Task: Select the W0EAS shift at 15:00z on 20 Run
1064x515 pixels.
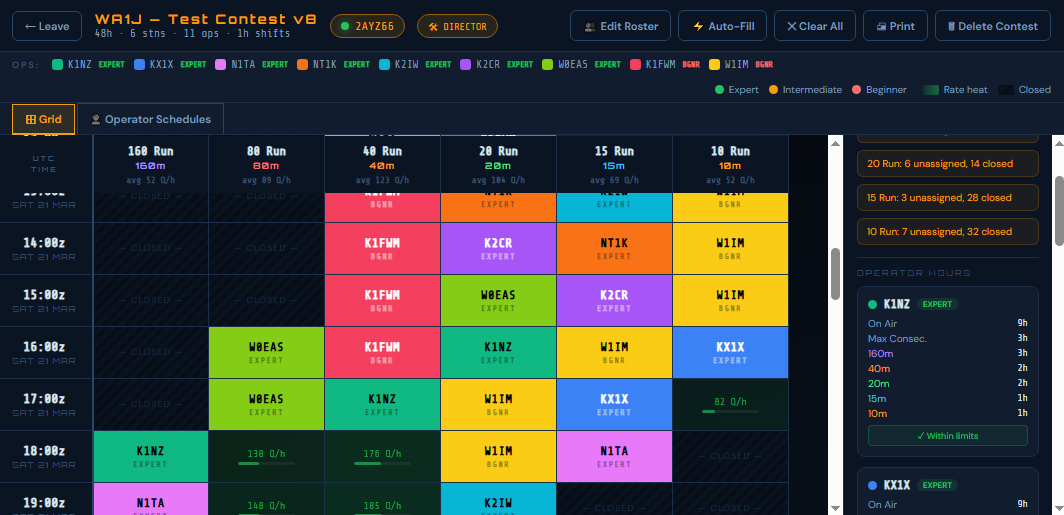Action: coord(499,300)
